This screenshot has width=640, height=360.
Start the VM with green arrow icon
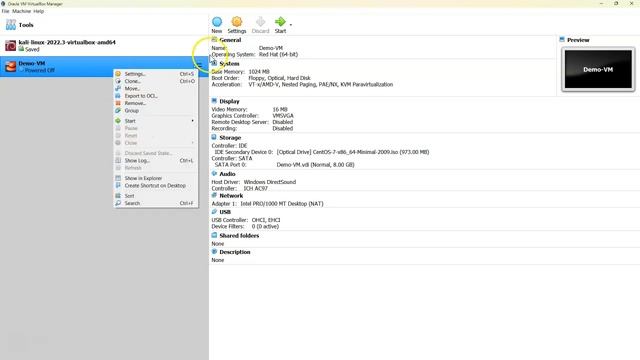[280, 22]
